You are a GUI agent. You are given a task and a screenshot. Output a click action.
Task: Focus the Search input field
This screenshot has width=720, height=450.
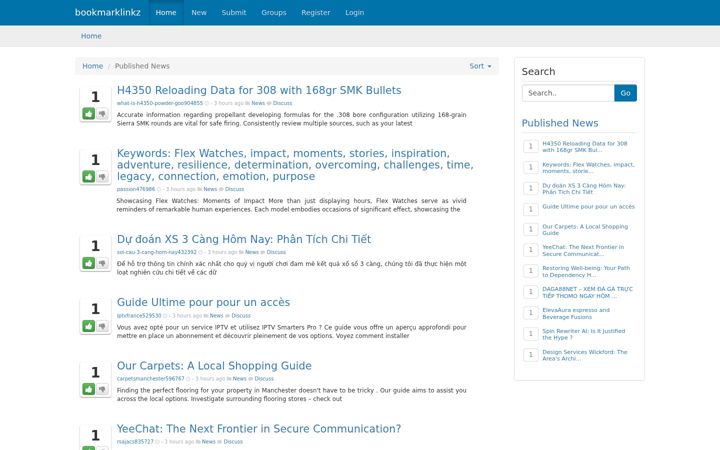568,93
